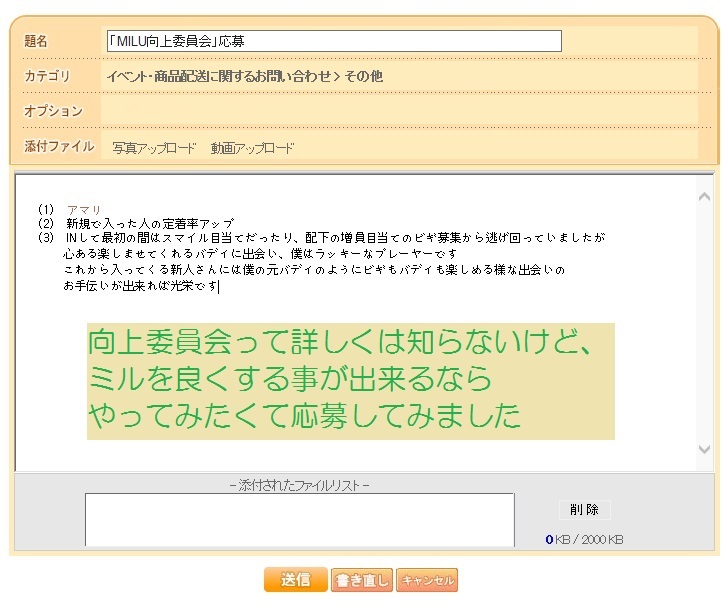722x611 pixels.
Task: Open the 動画アップロード video upload link
Action: [252, 148]
